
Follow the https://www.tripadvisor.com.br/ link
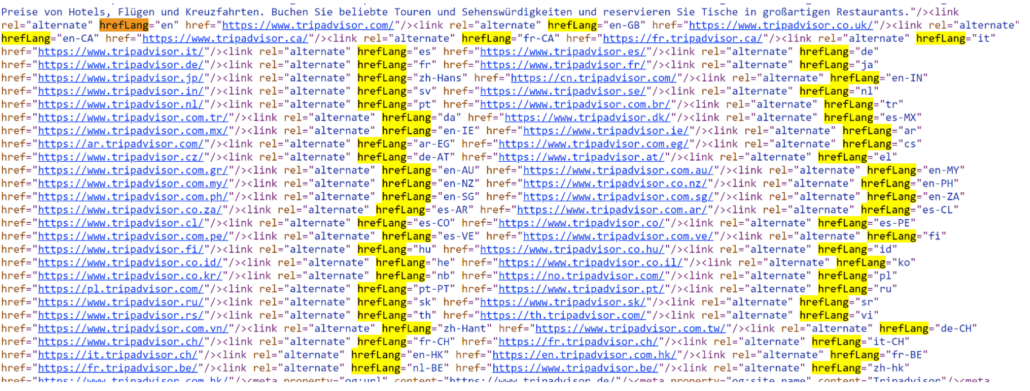tap(574, 104)
